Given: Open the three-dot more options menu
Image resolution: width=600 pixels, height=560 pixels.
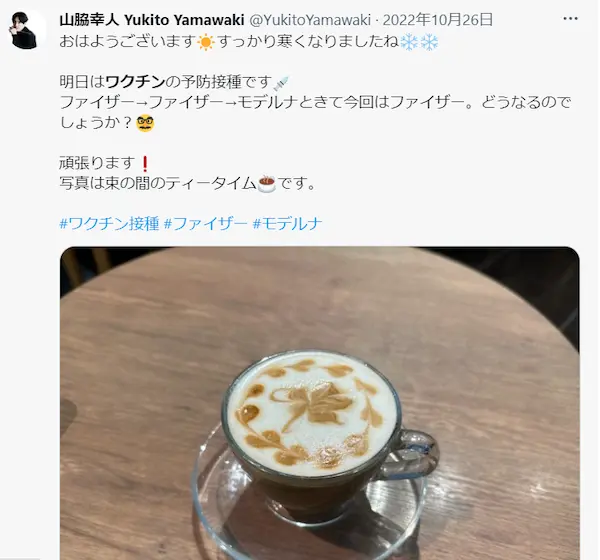Looking at the screenshot, I should (x=570, y=19).
